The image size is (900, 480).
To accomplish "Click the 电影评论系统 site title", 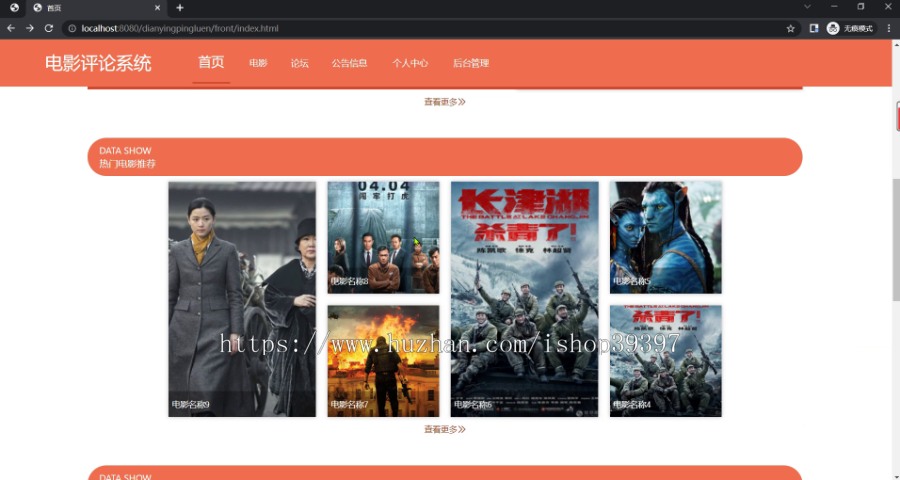I will (98, 63).
